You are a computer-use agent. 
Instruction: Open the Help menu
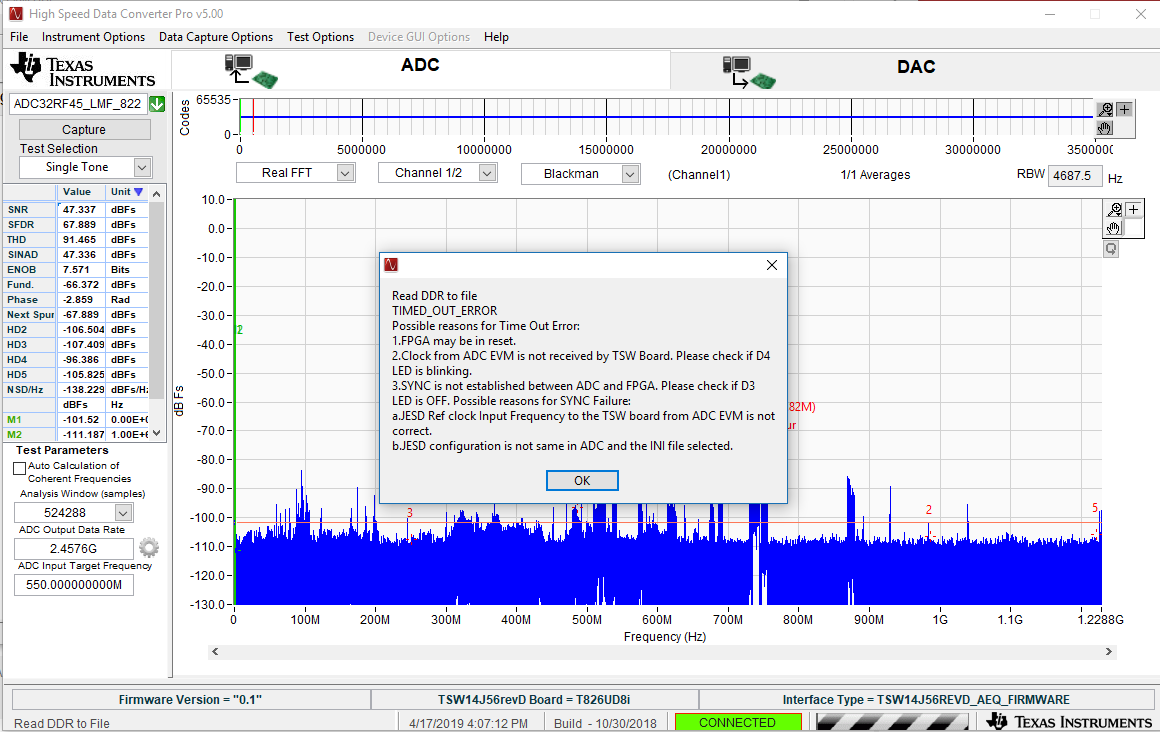(496, 37)
